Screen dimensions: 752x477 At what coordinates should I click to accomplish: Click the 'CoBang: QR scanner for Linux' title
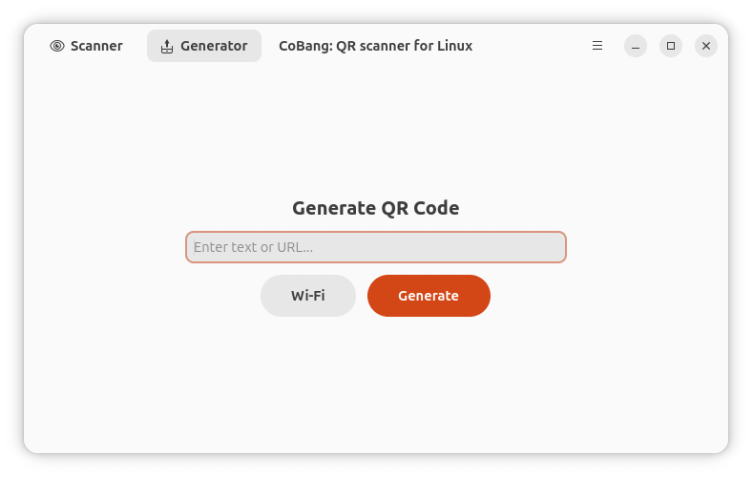click(x=376, y=46)
